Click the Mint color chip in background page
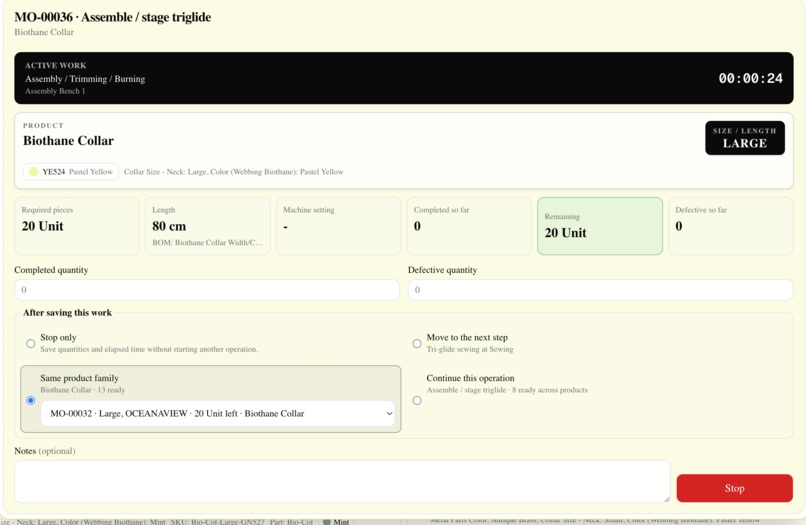This screenshot has width=806, height=525. pyautogui.click(x=336, y=521)
